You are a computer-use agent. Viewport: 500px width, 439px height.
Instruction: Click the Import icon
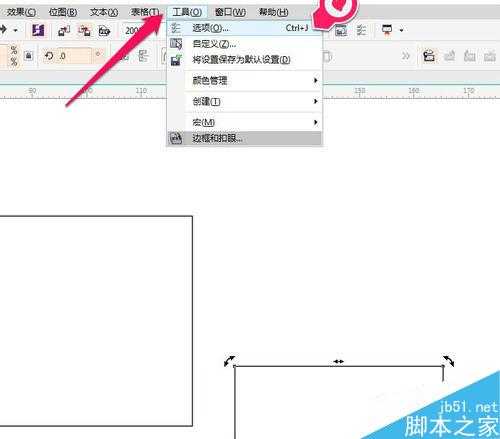click(x=64, y=31)
